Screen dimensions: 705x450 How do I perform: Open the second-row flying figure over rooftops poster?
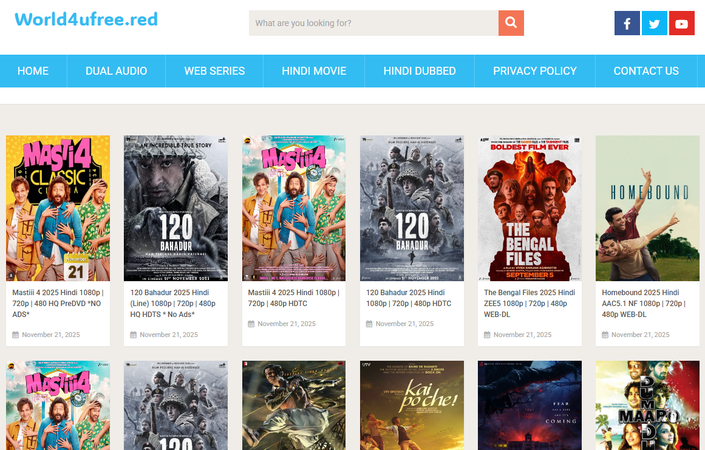point(294,405)
